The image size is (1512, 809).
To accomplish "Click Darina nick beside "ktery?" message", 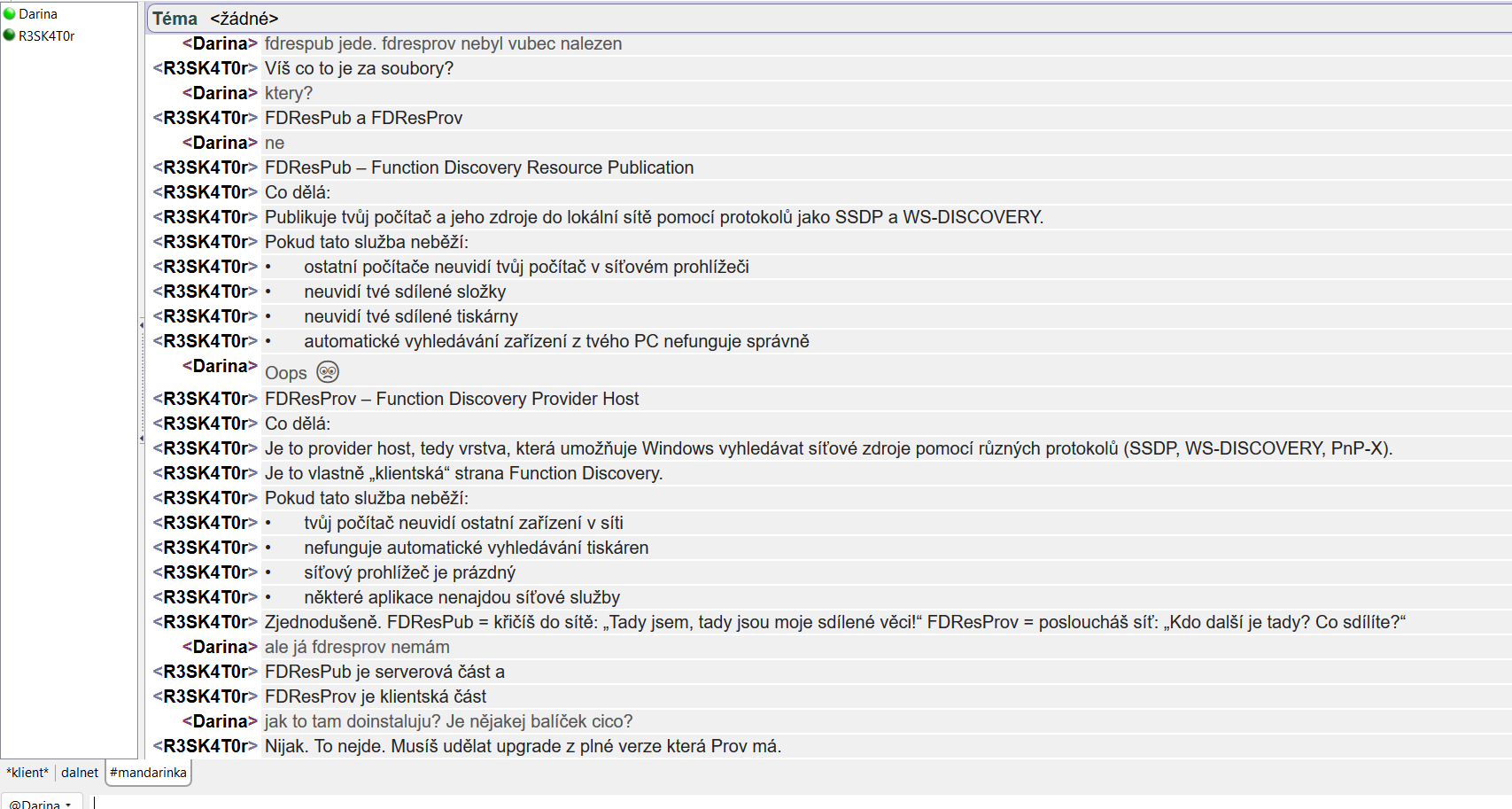I will (x=220, y=93).
